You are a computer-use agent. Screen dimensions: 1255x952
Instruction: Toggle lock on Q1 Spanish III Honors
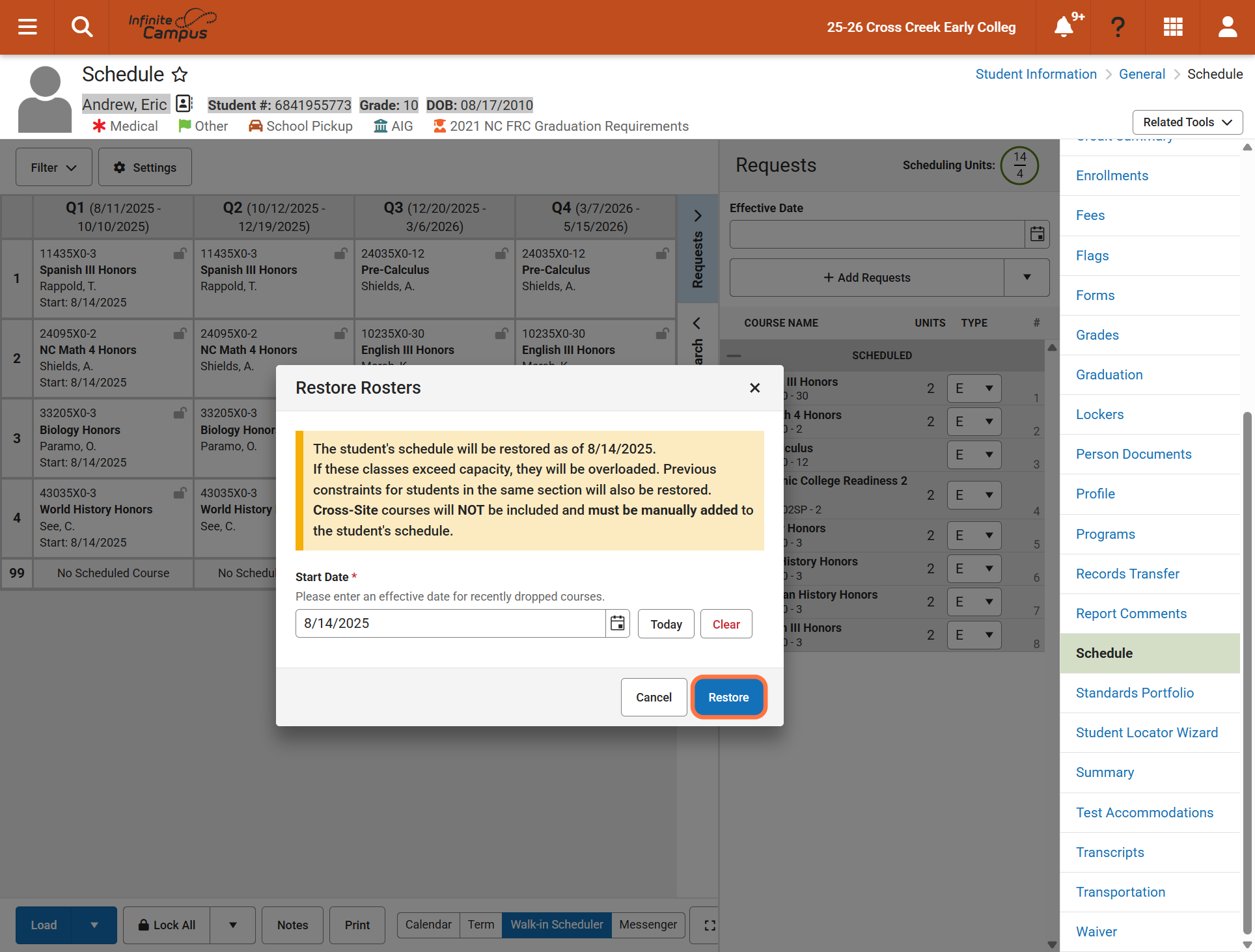coord(180,254)
